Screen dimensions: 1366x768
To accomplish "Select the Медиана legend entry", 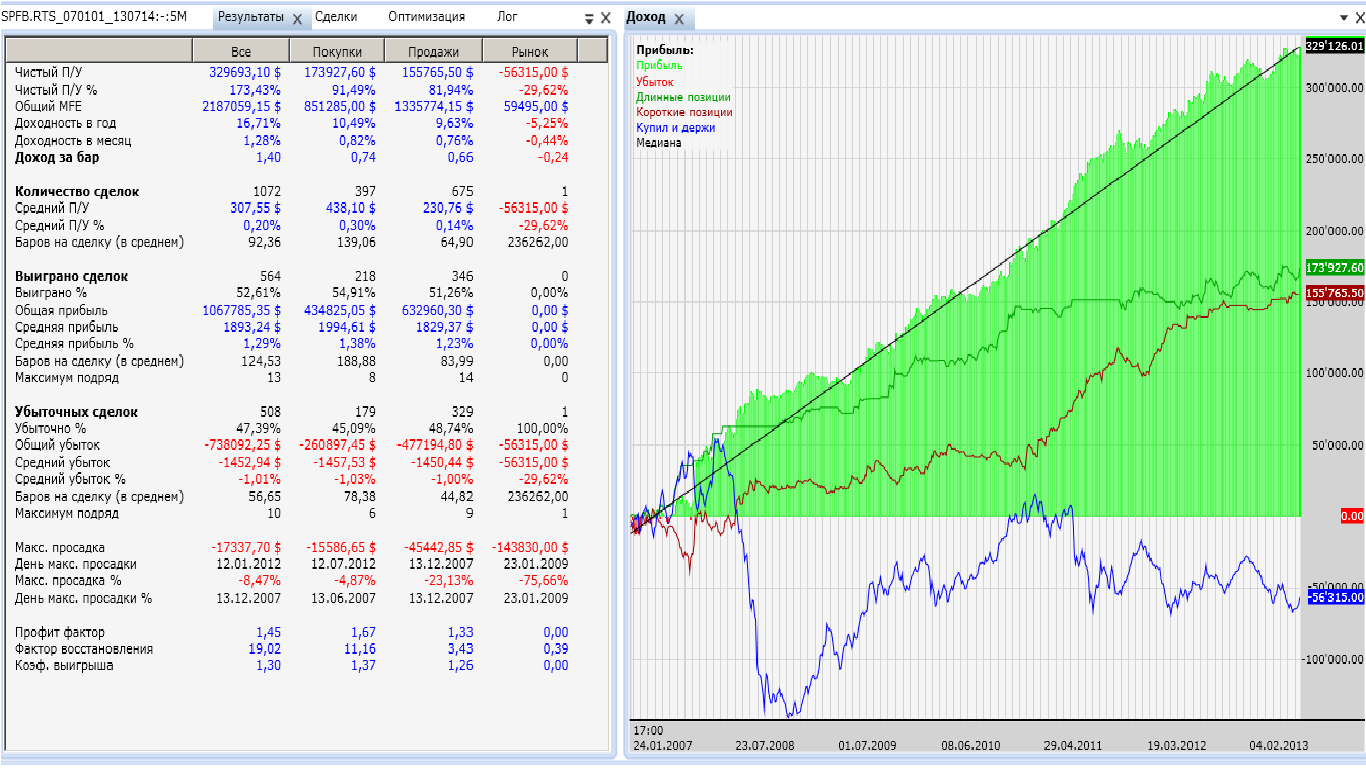I will click(659, 143).
